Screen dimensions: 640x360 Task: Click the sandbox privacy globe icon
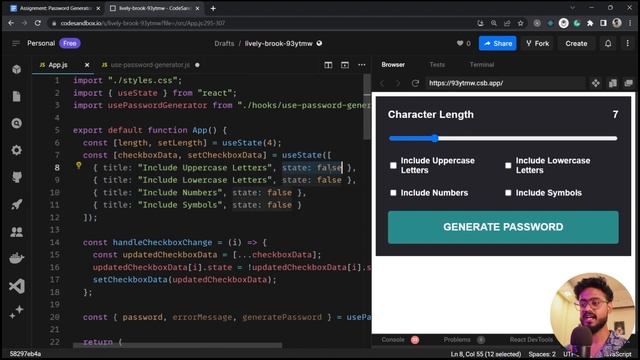[x=319, y=43]
